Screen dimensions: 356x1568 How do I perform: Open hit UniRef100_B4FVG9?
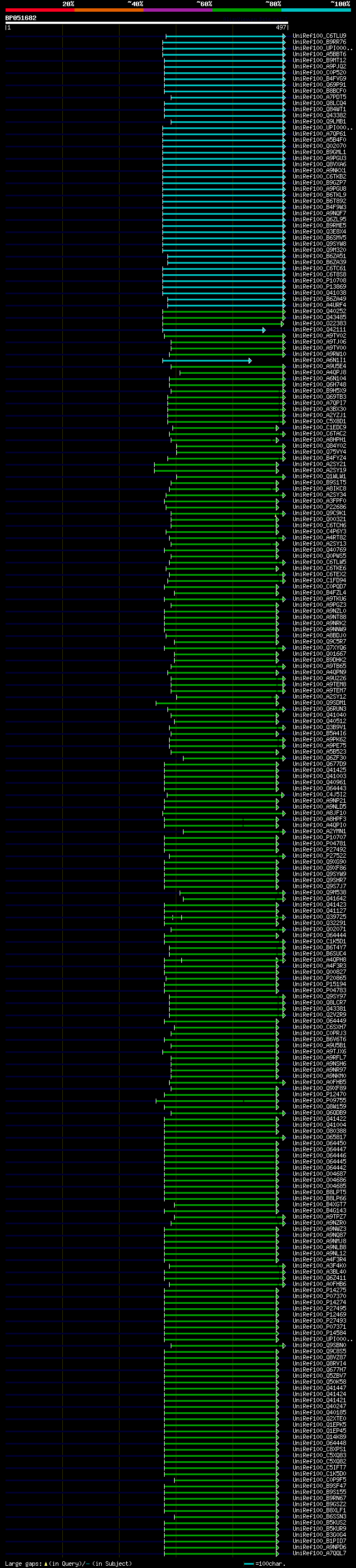(319, 78)
